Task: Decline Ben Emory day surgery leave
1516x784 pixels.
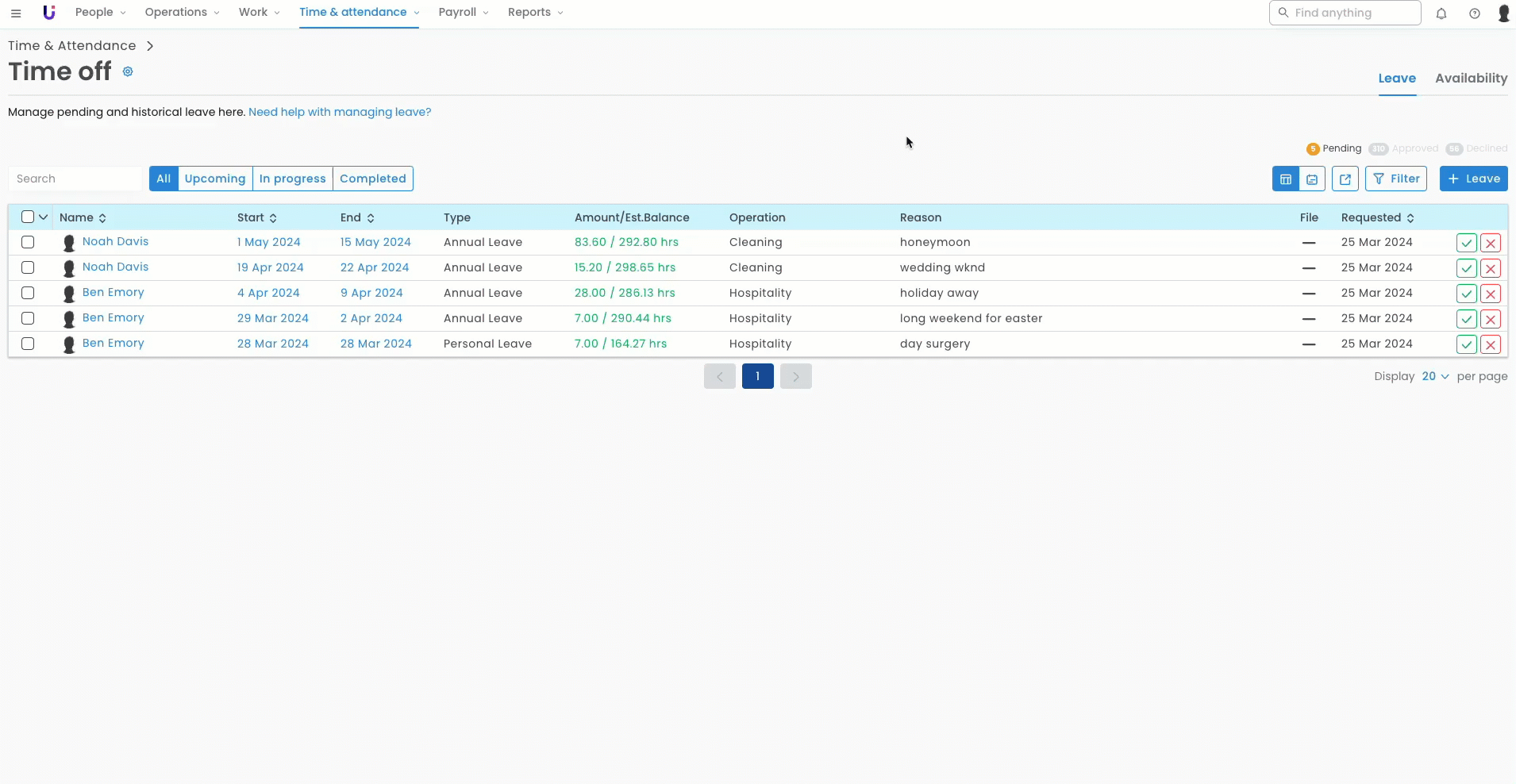Action: click(1491, 345)
